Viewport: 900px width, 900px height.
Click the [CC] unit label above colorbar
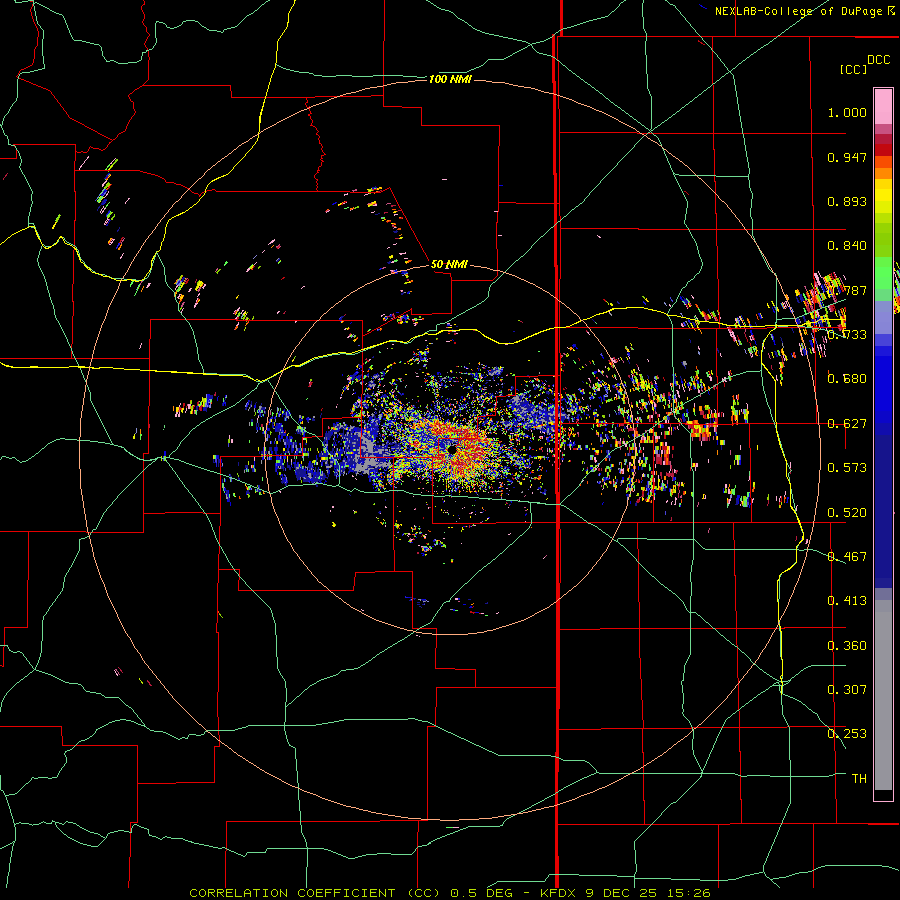853,69
